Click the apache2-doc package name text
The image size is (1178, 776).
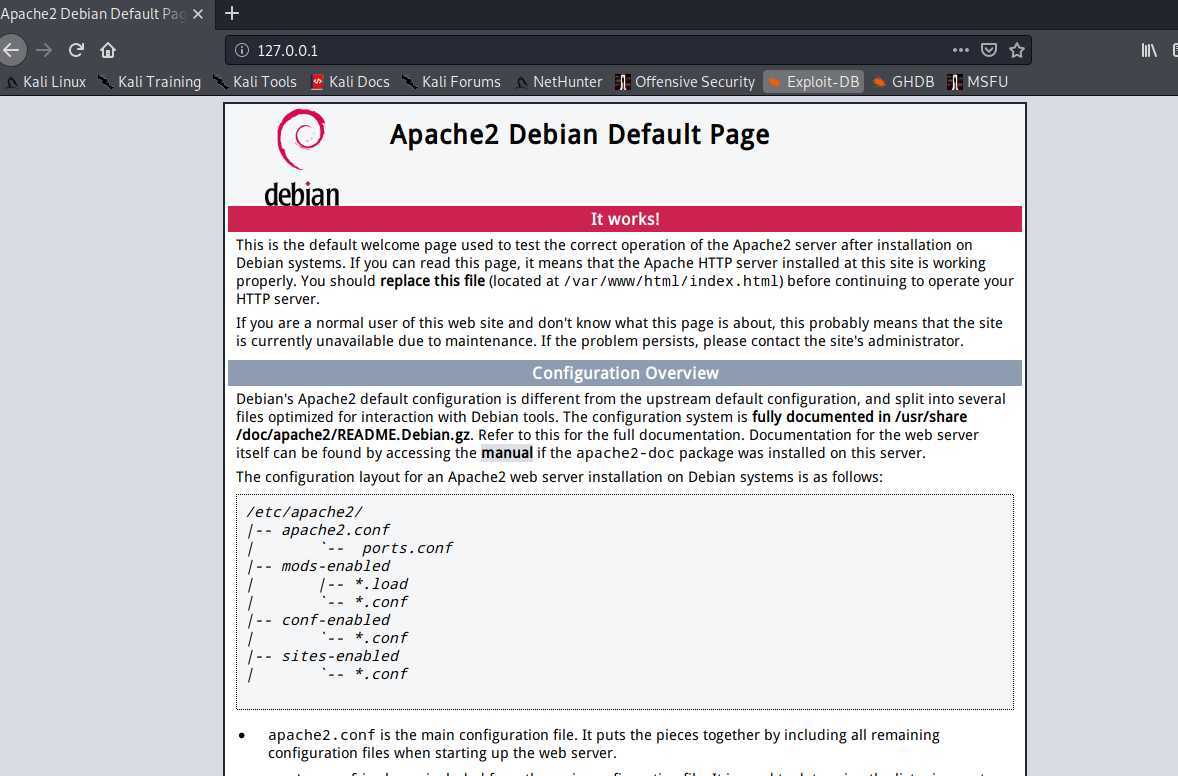[625, 453]
